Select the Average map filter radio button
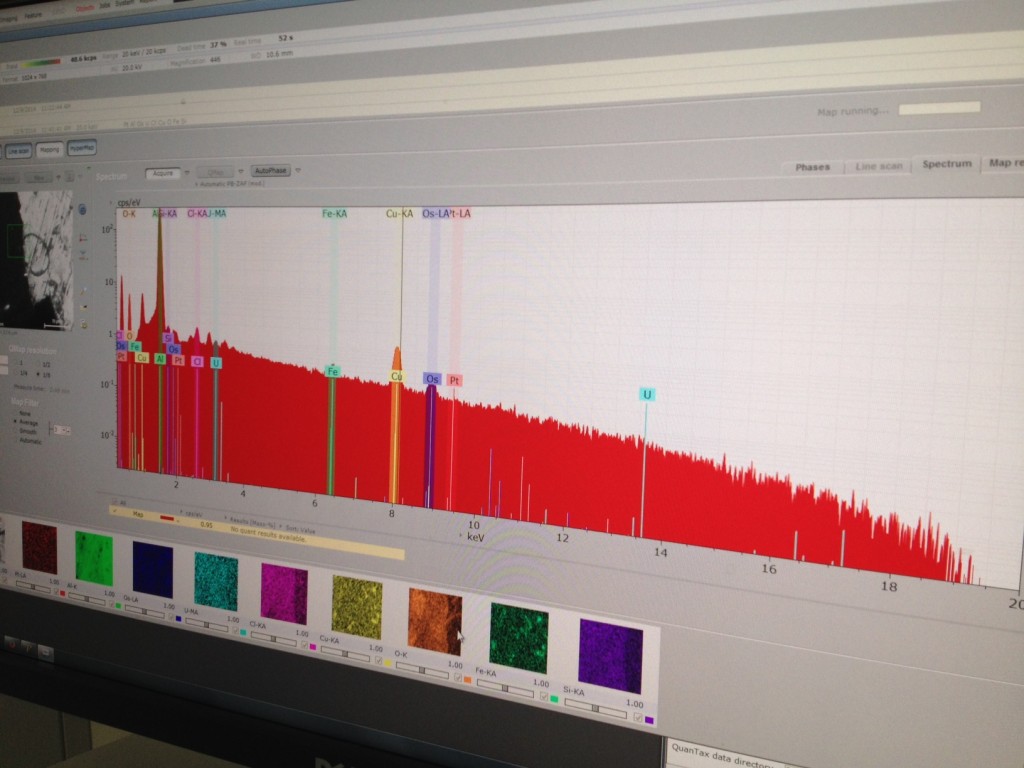 pyautogui.click(x=16, y=422)
